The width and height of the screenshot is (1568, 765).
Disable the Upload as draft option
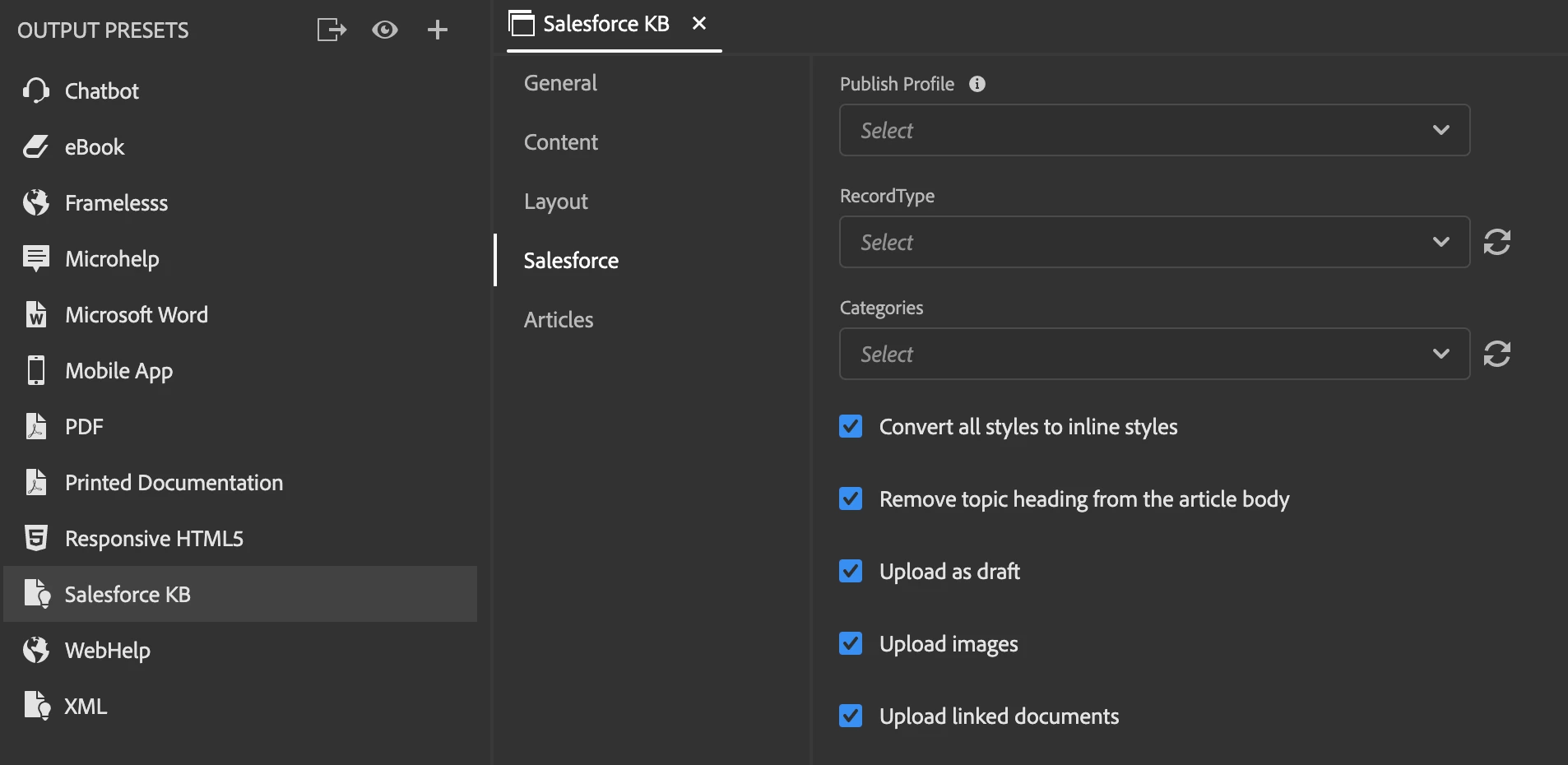pos(851,571)
